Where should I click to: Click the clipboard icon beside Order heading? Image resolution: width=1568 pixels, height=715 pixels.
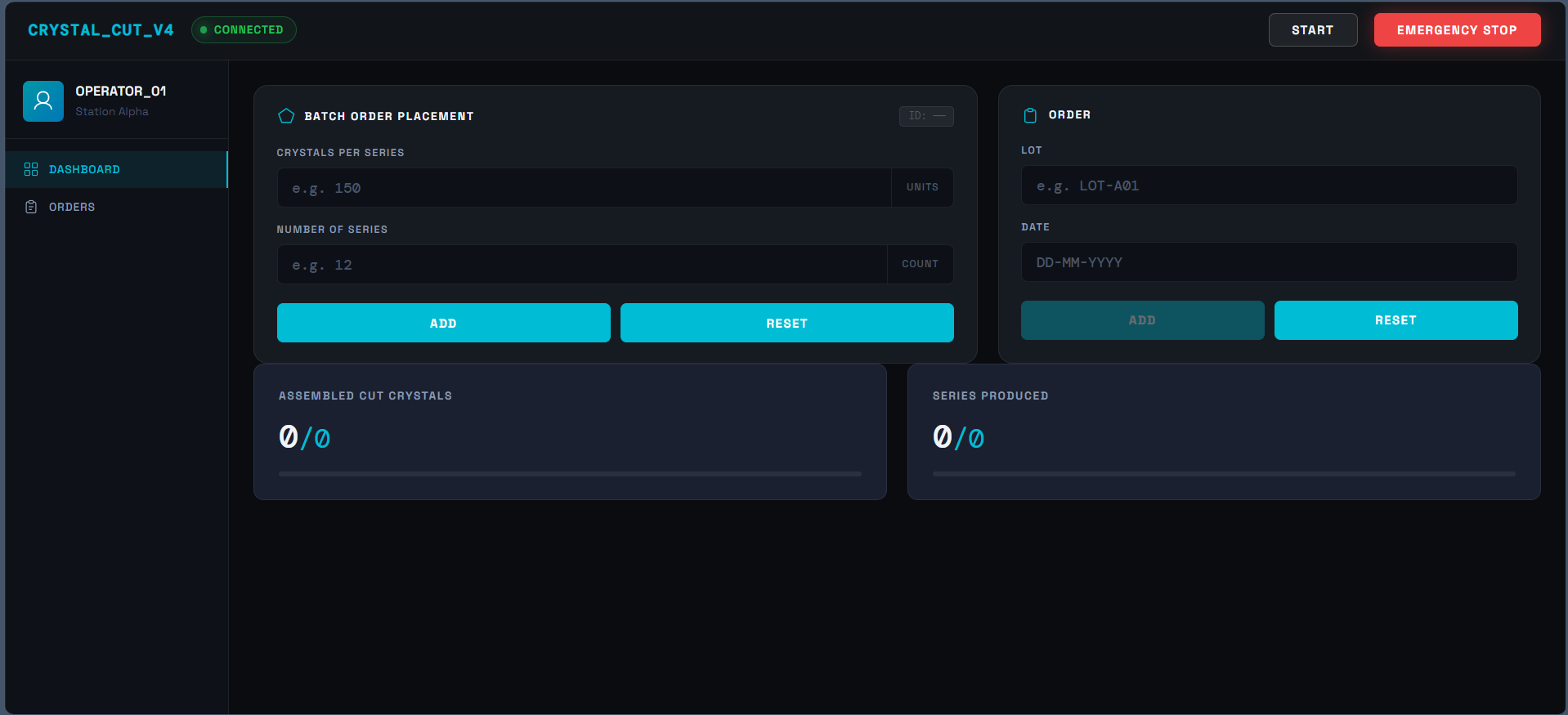(x=1030, y=115)
